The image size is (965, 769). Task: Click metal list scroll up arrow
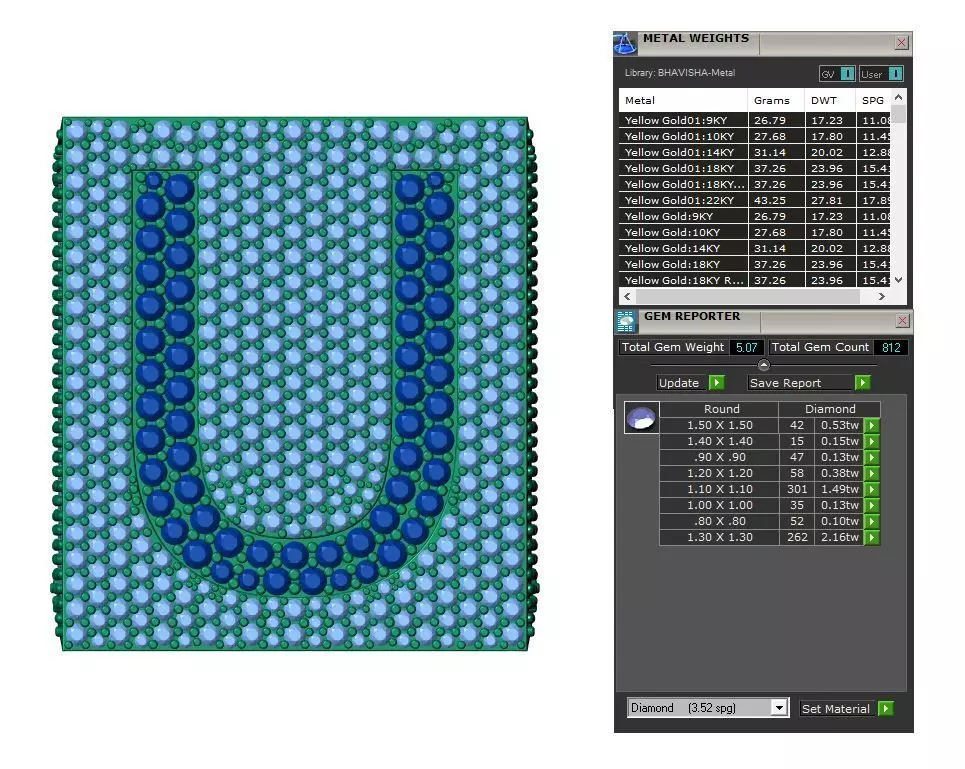pos(899,97)
